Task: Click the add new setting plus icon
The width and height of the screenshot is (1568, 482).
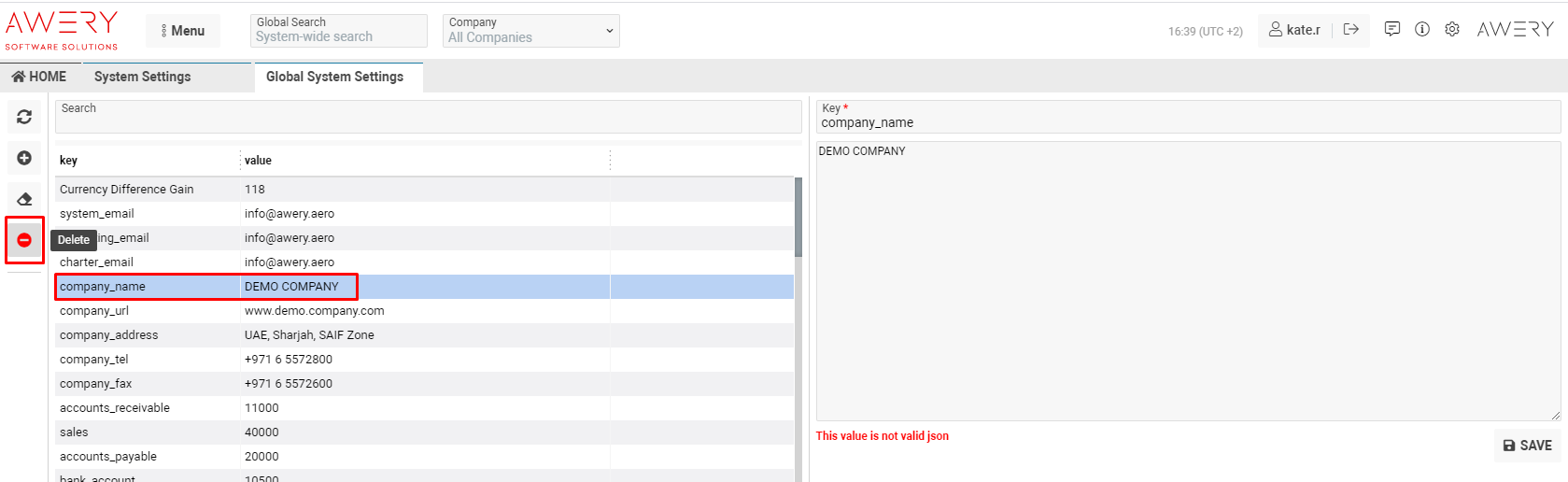Action: (24, 158)
